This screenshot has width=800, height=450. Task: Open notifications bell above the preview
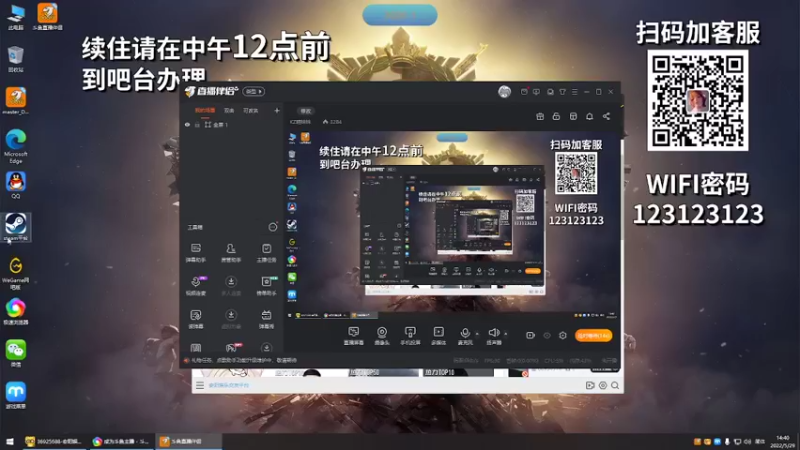pos(589,116)
